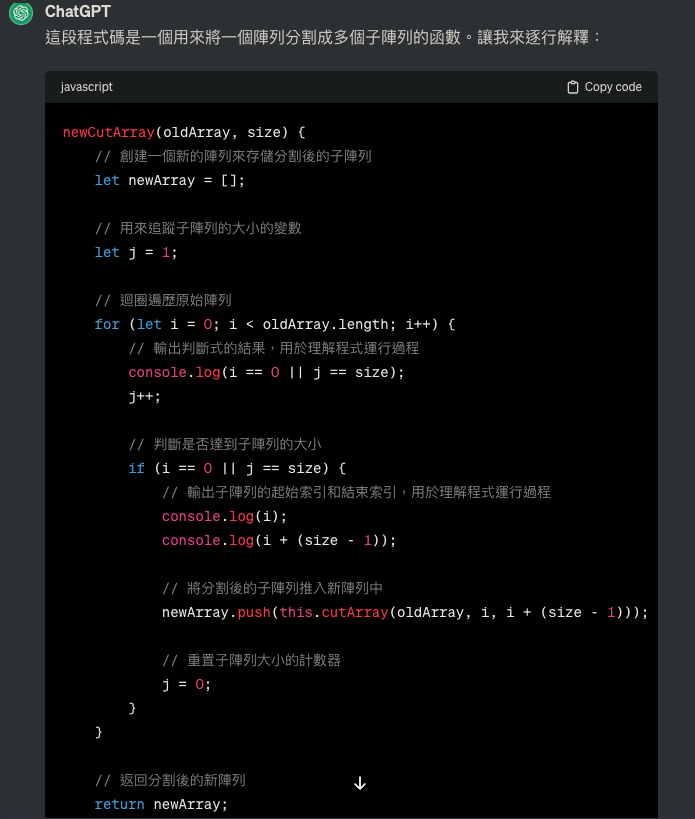Click the Copy code button label

(x=612, y=87)
